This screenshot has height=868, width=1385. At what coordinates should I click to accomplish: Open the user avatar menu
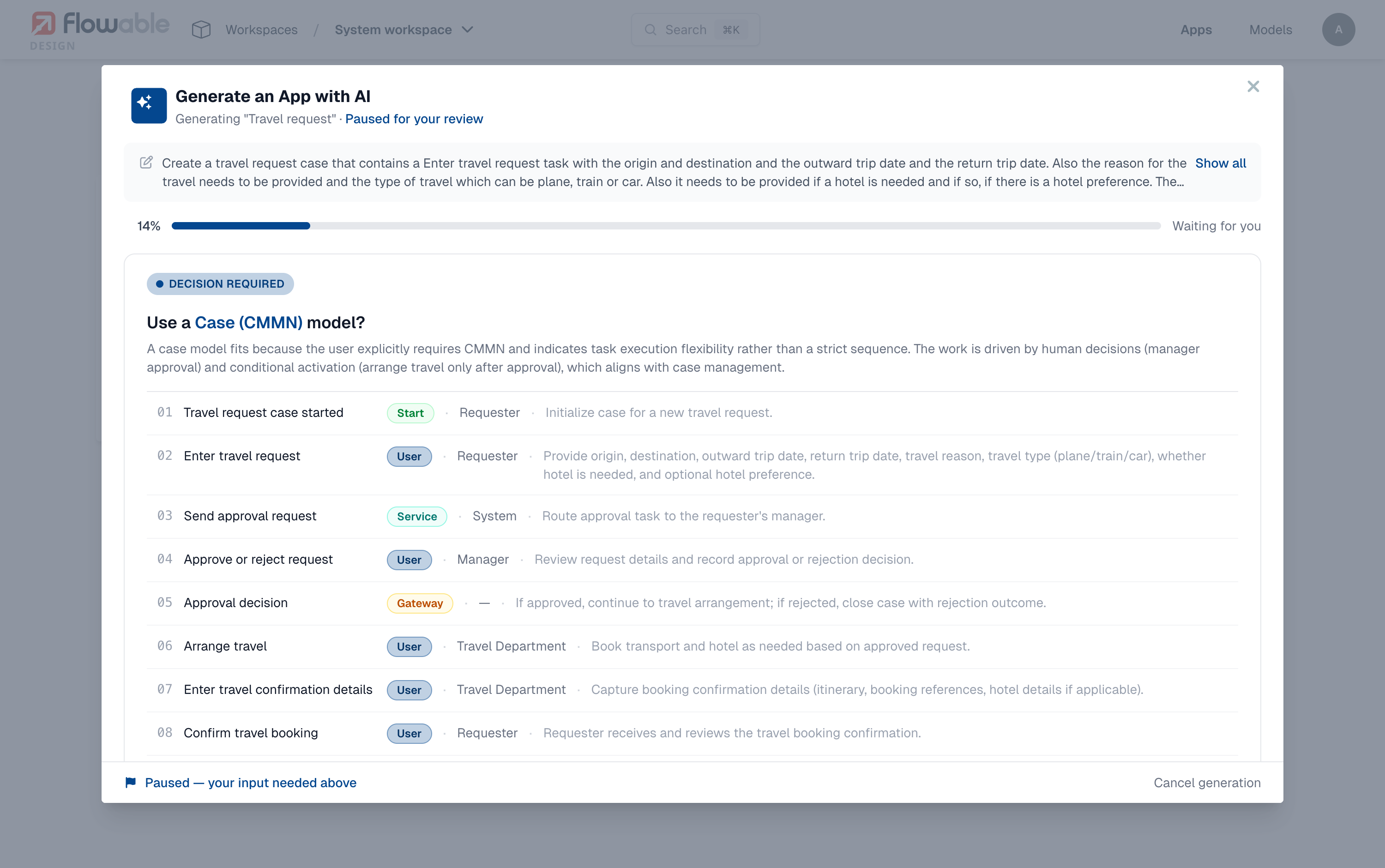tap(1338, 30)
